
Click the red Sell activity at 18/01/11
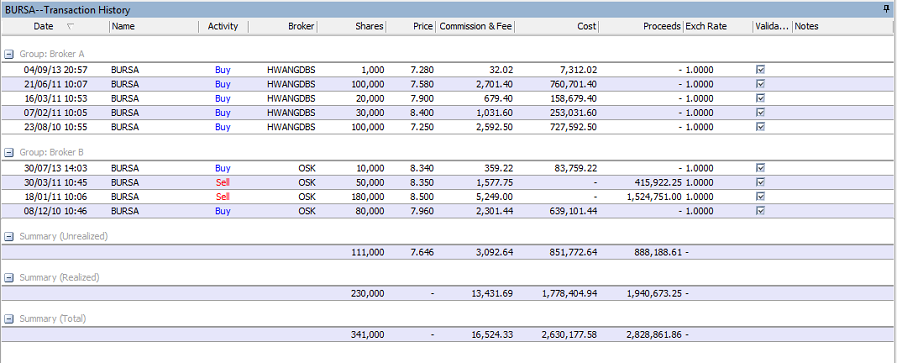click(223, 197)
